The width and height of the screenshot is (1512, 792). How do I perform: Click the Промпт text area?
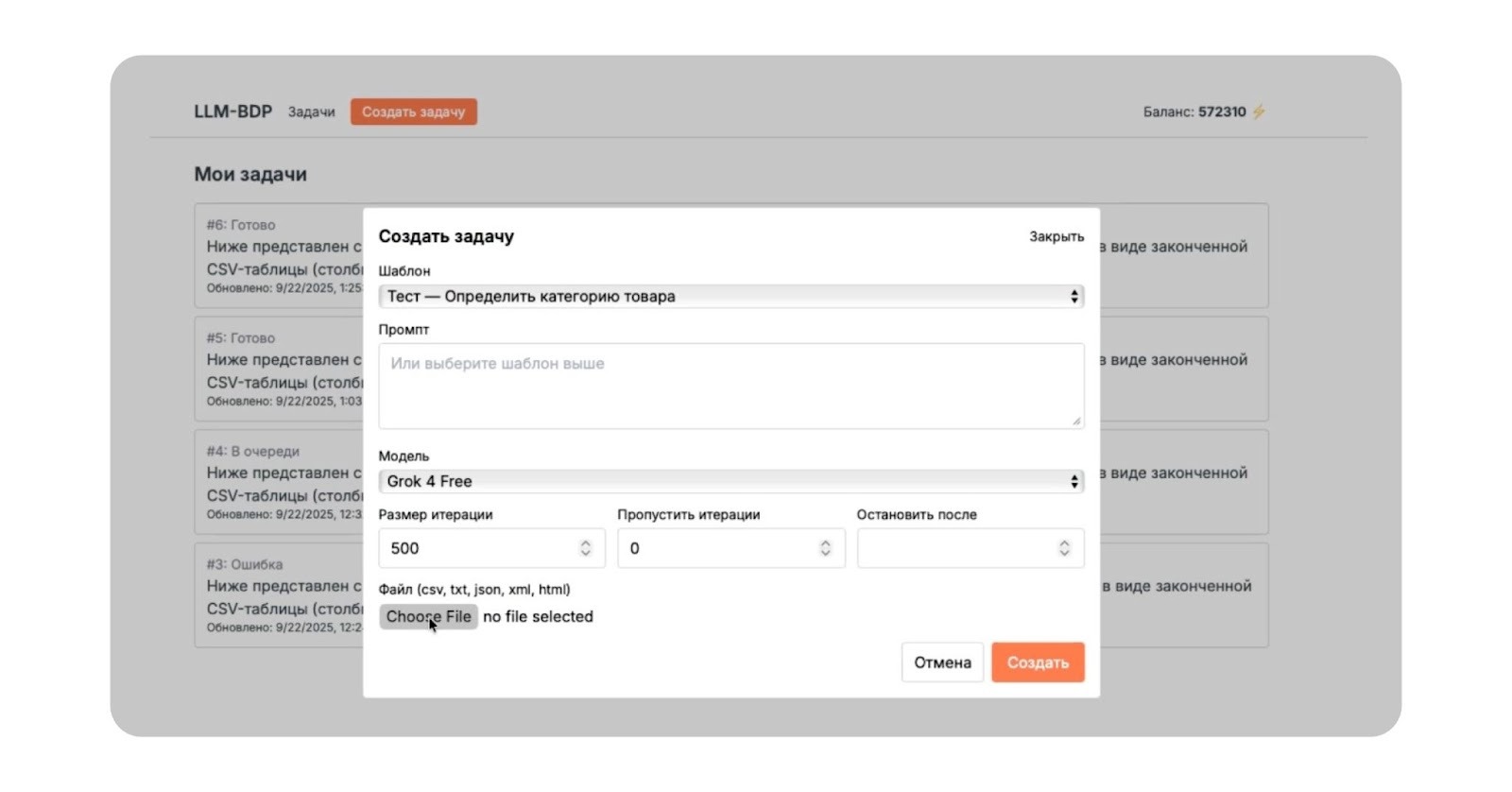tap(730, 386)
